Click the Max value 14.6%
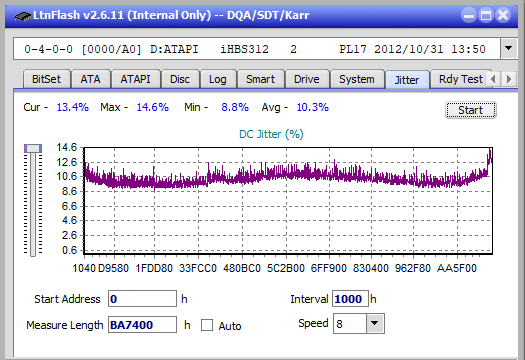The width and height of the screenshot is (525, 360). (152, 107)
